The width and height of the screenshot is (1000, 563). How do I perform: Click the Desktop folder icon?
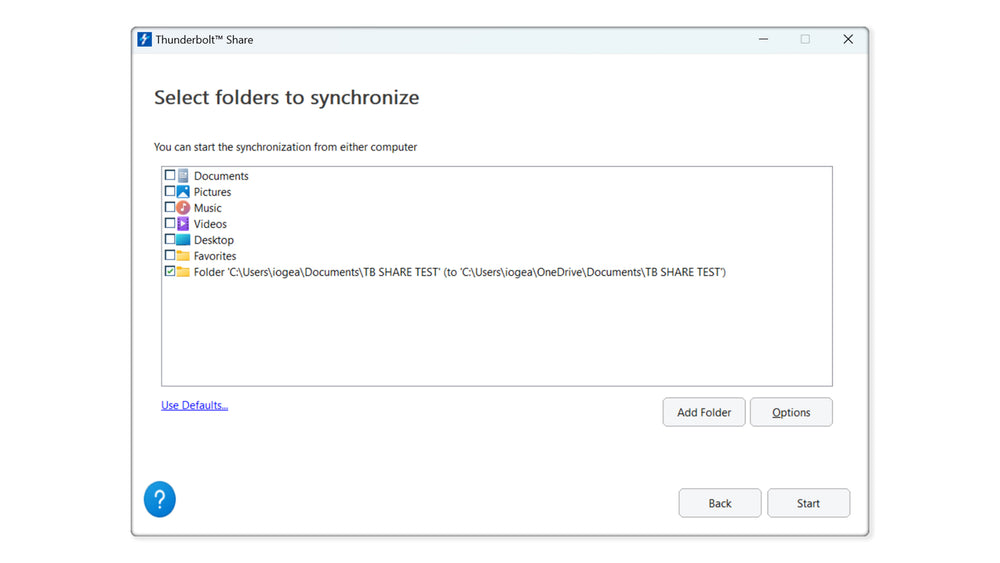point(183,240)
